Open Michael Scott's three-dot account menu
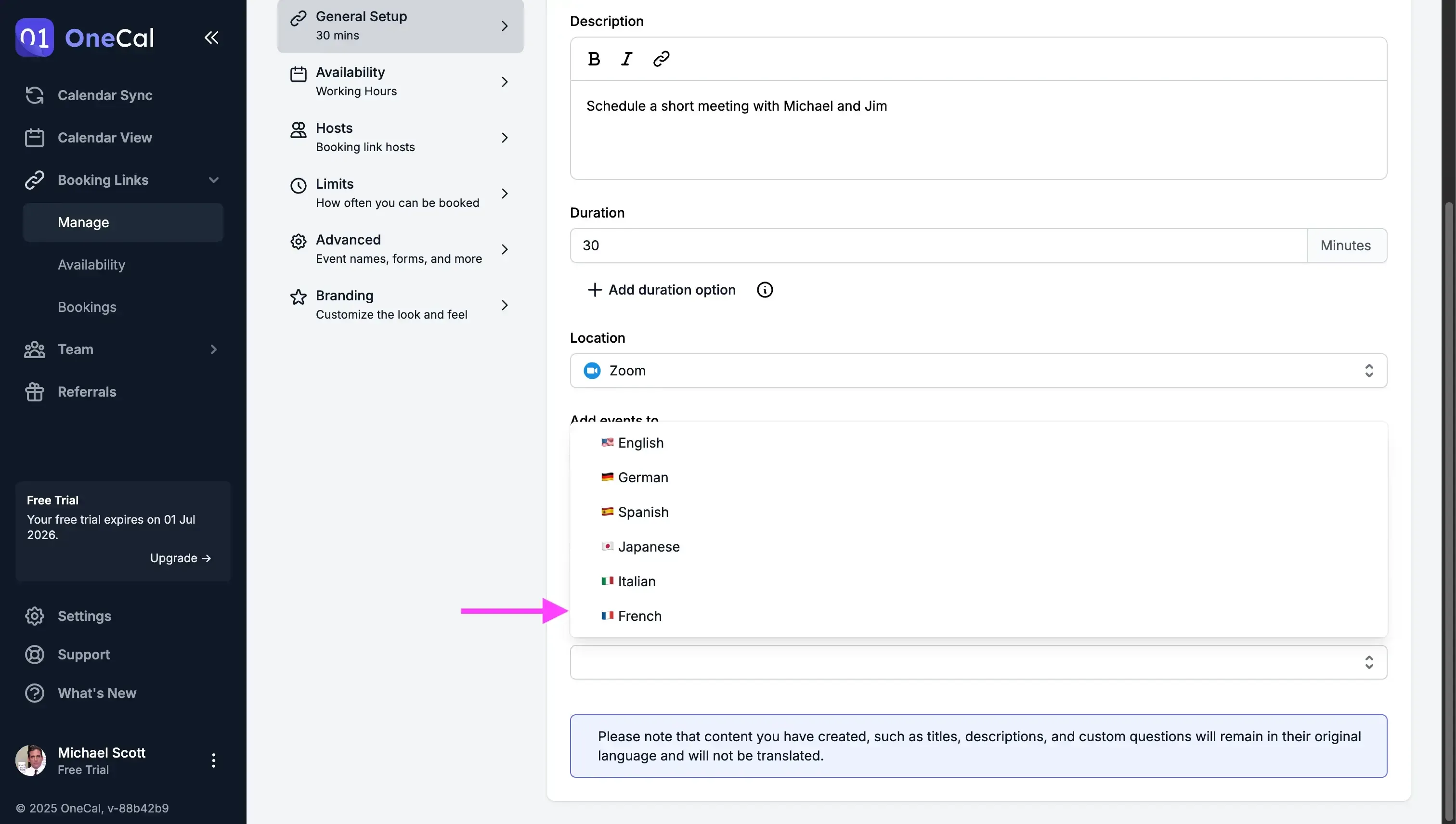Viewport: 1456px width, 824px height. coord(213,760)
